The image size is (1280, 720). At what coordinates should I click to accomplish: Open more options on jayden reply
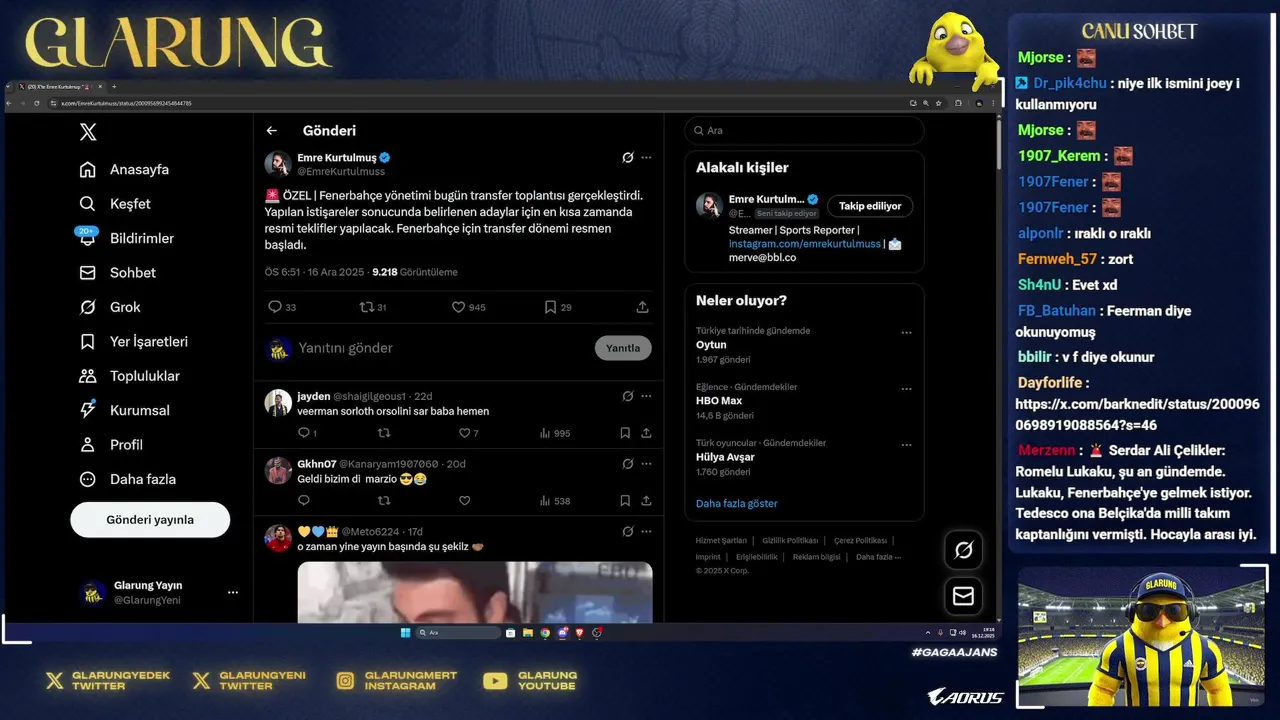click(646, 396)
